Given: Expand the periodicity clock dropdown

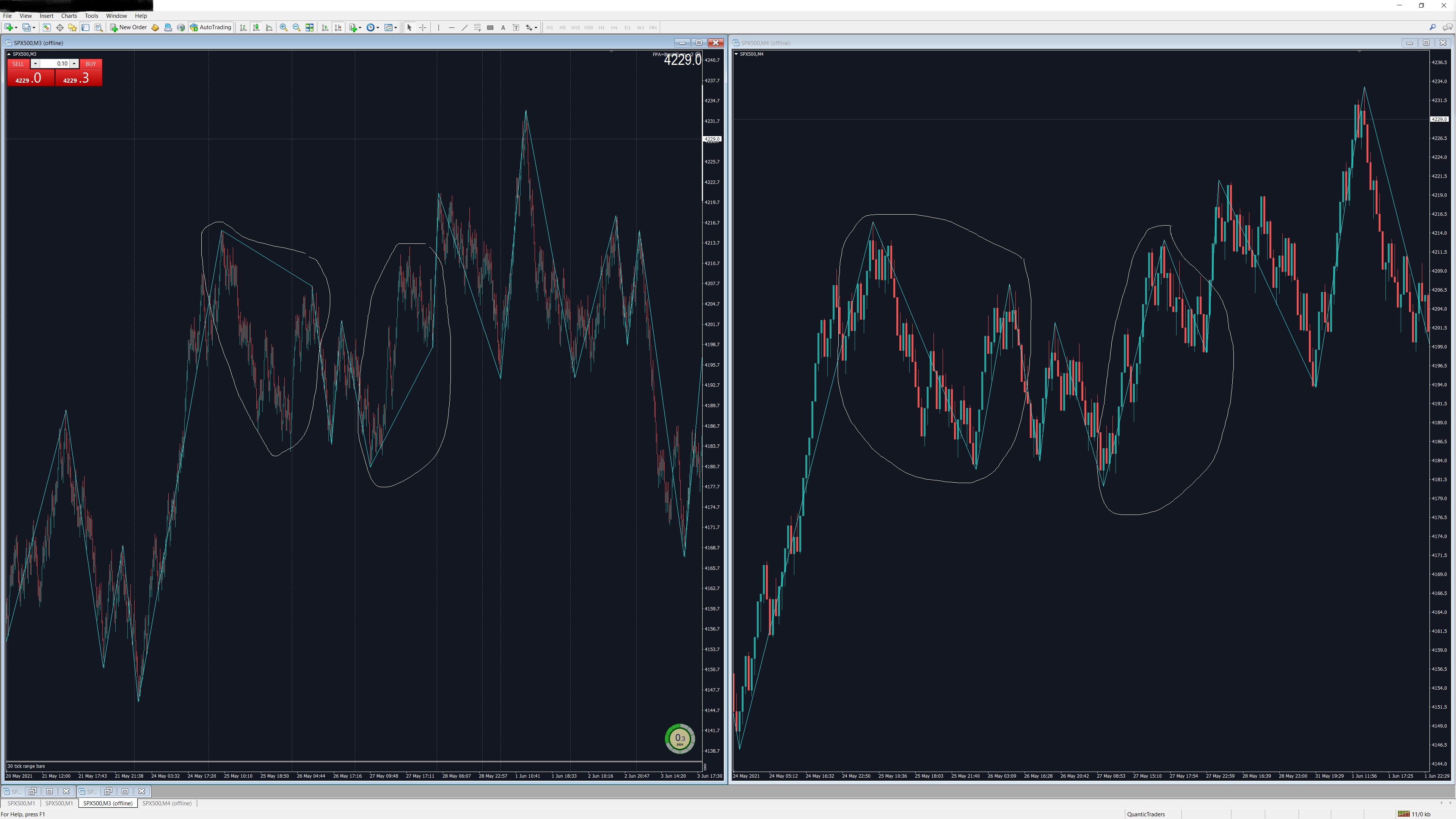Looking at the screenshot, I should [378, 27].
